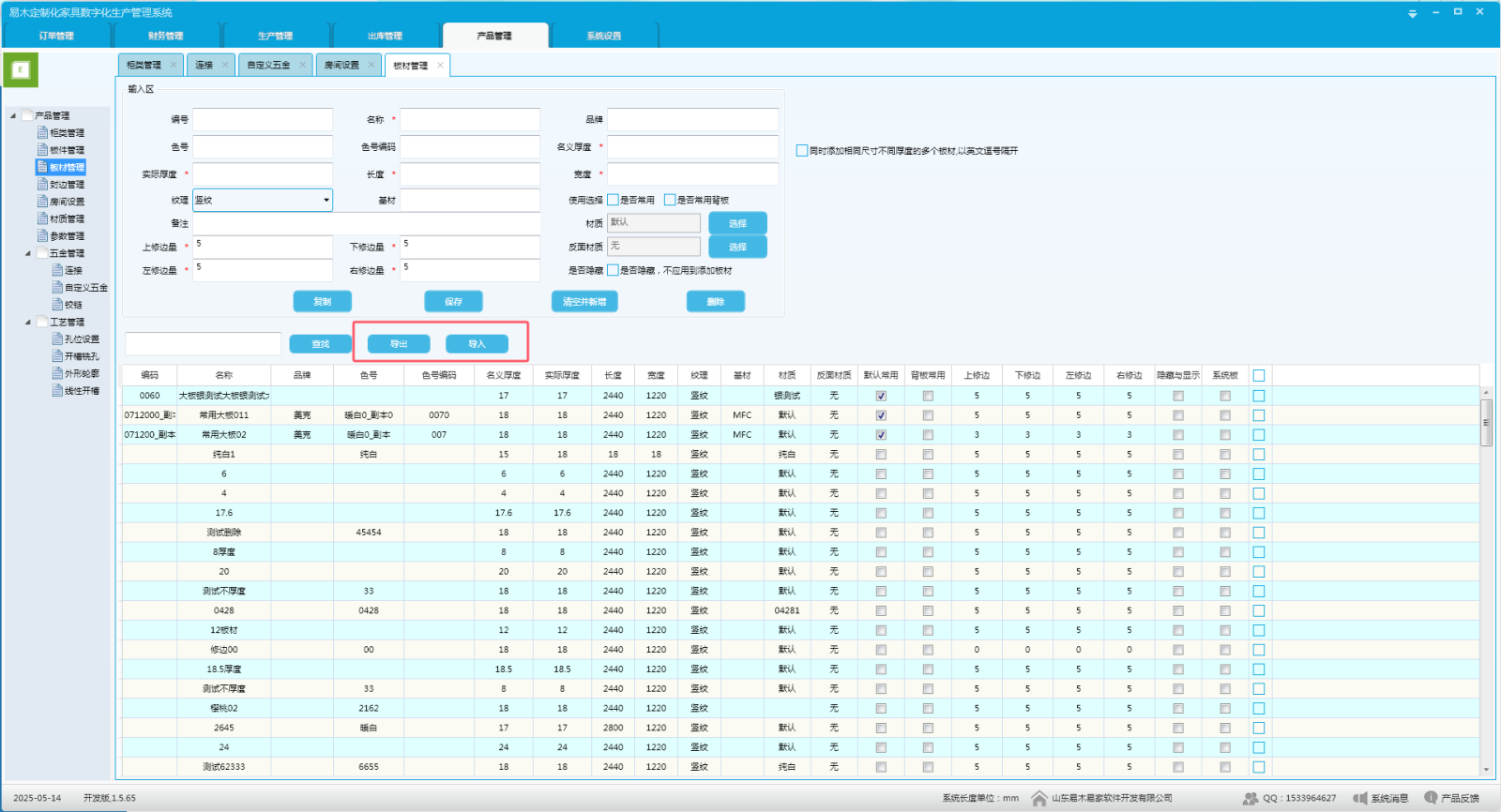Click the 删除 button

(716, 301)
